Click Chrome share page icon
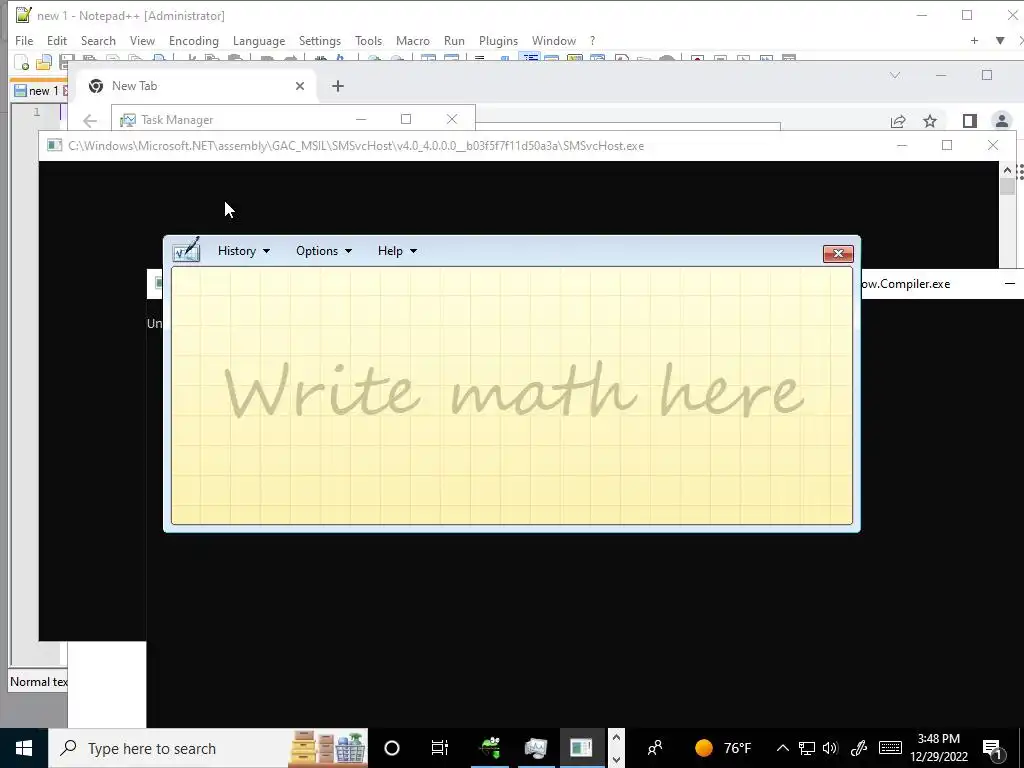The image size is (1024, 768). [x=898, y=121]
